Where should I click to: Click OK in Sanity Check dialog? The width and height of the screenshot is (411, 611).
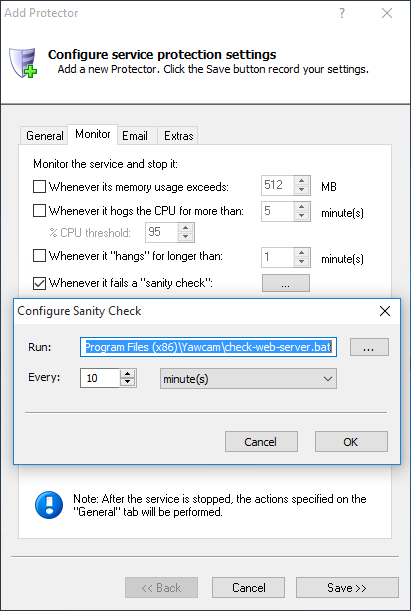point(351,441)
